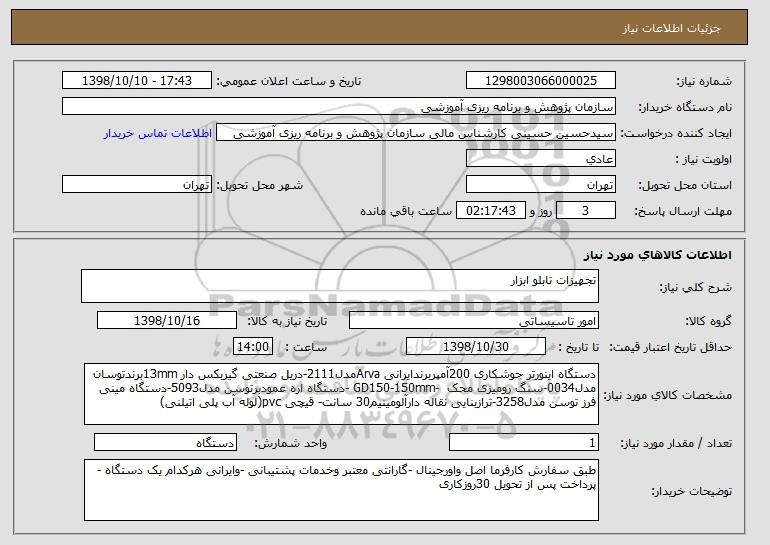Click the حداقل تاریخ اعتبار قیمت label
Viewport: 770px width, 545px height.
[671, 348]
